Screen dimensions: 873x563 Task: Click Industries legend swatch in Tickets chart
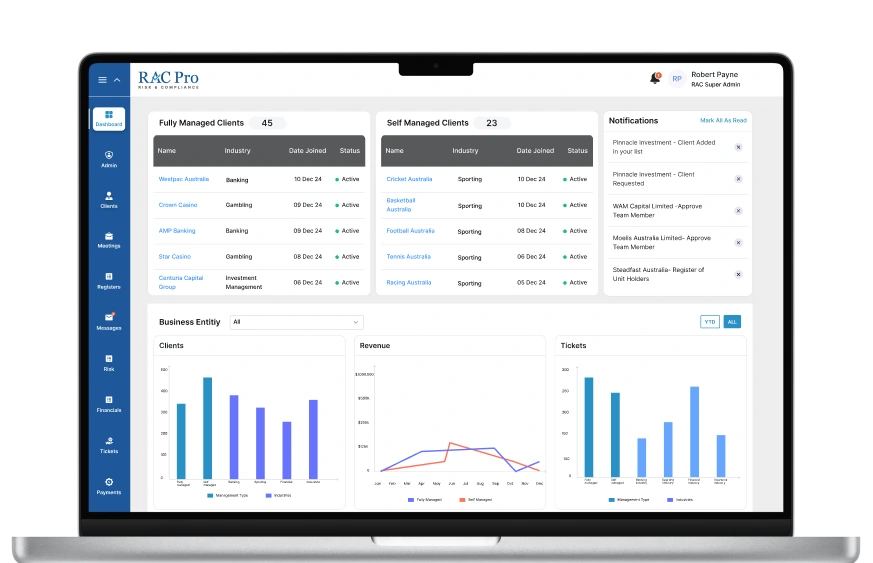tap(670, 500)
